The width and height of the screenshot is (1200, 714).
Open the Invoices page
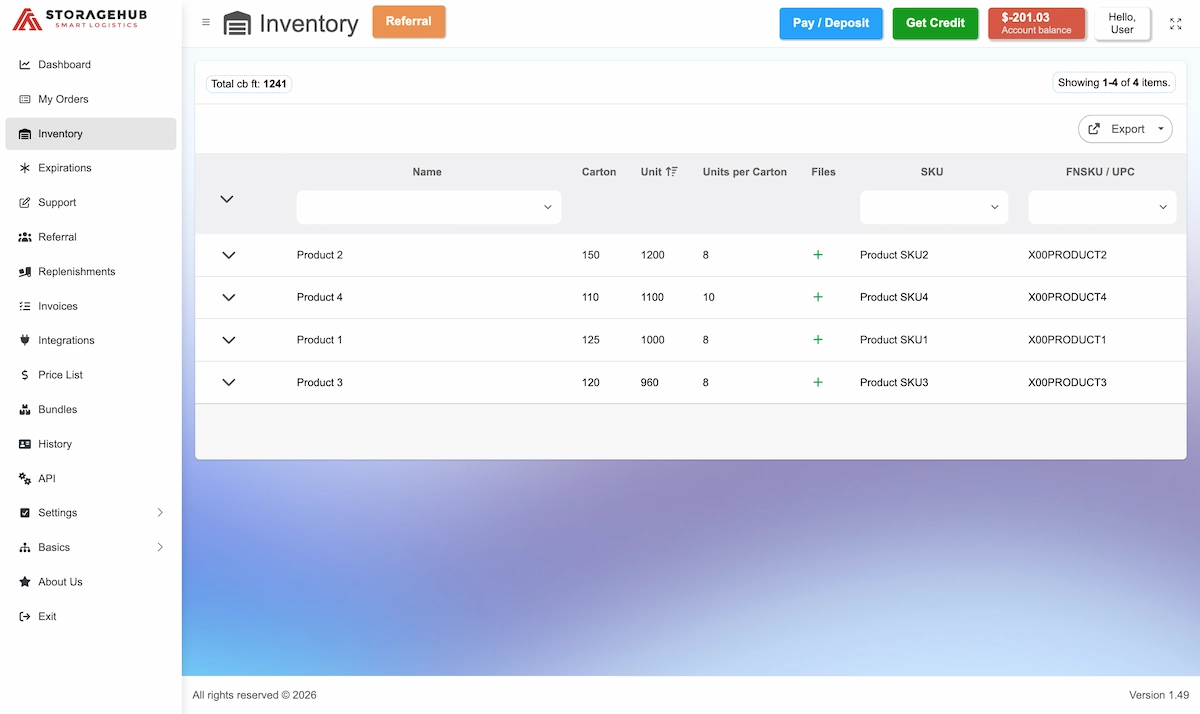pos(91,306)
